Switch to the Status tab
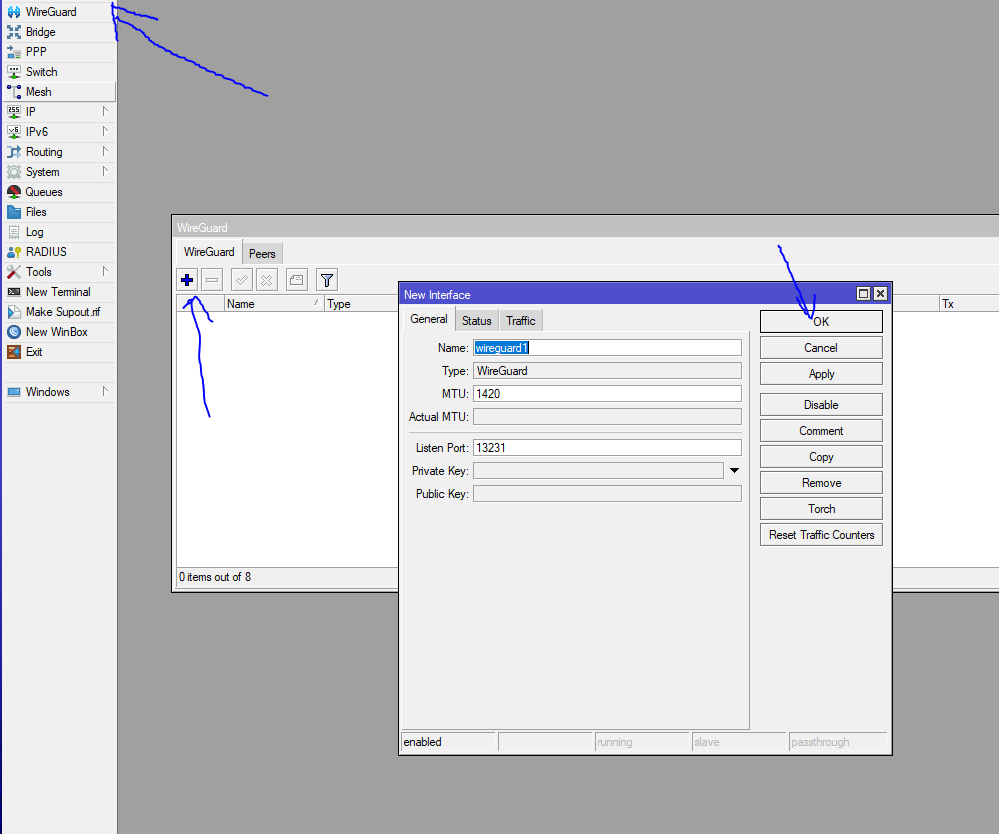Viewport: 999px width, 834px height. click(x=476, y=321)
